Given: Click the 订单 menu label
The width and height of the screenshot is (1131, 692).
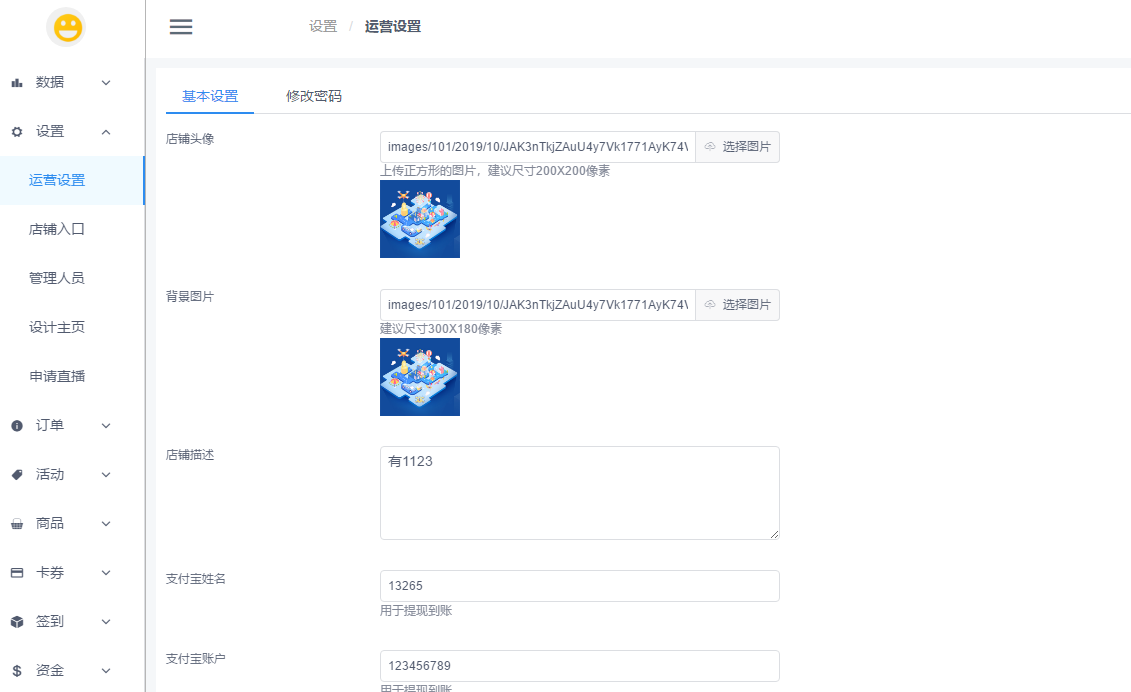Looking at the screenshot, I should click(50, 426).
